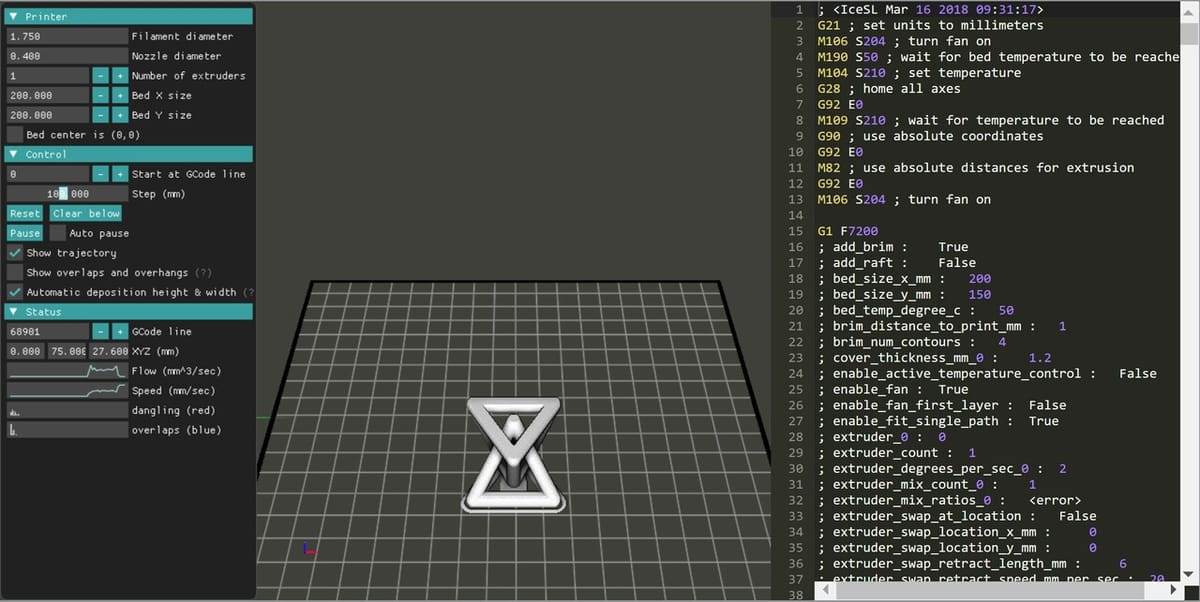1200x602 pixels.
Task: Increase number of extruders with plus
Action: [119, 76]
